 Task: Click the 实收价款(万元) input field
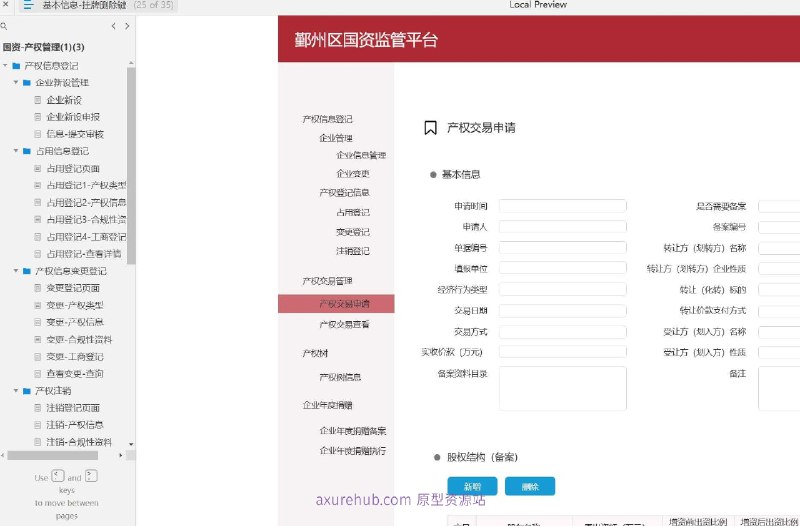pyautogui.click(x=562, y=352)
